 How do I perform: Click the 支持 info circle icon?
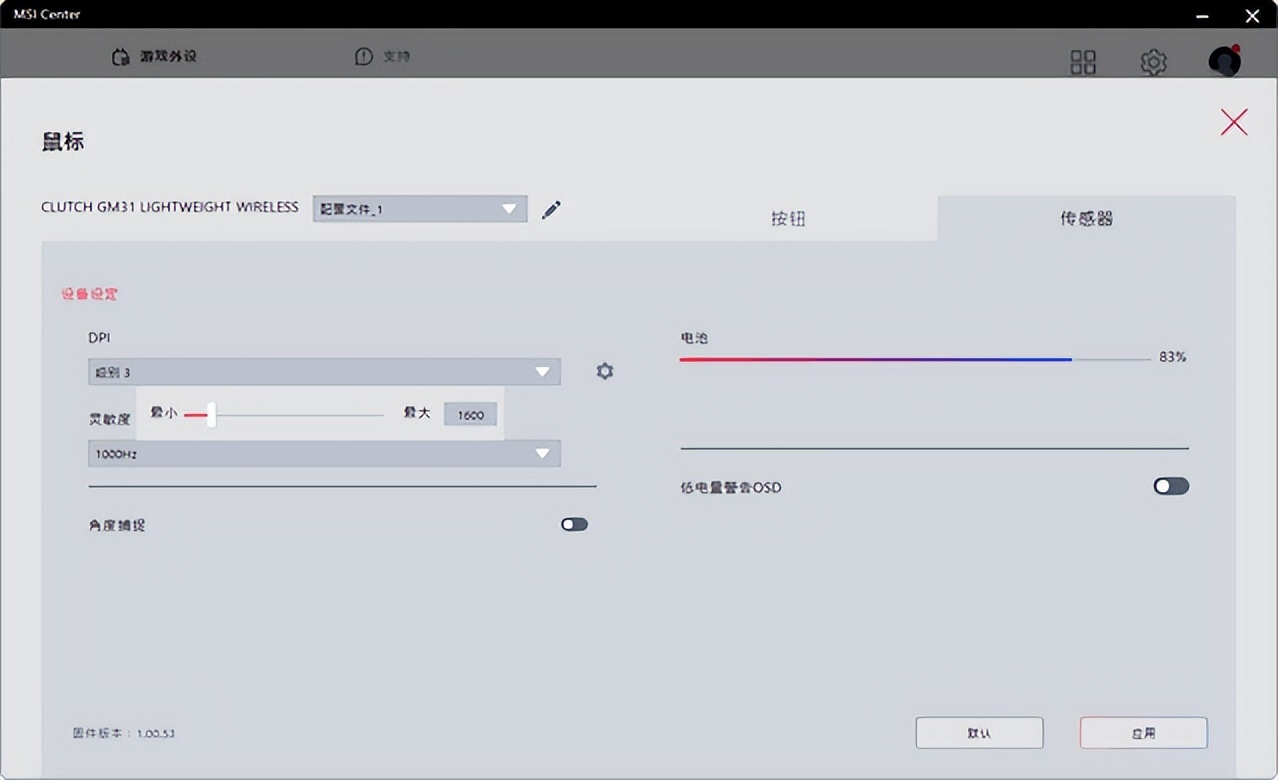[364, 57]
